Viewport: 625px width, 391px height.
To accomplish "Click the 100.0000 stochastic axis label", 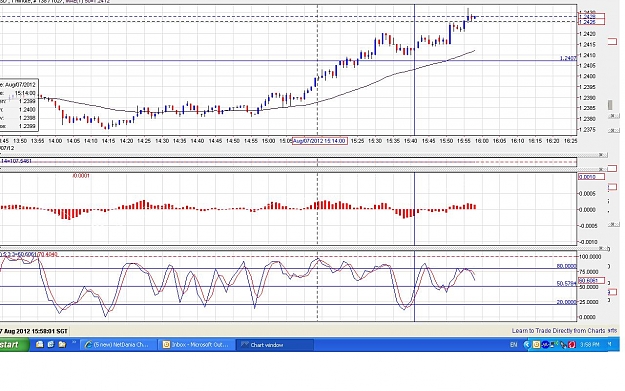I will (x=590, y=257).
